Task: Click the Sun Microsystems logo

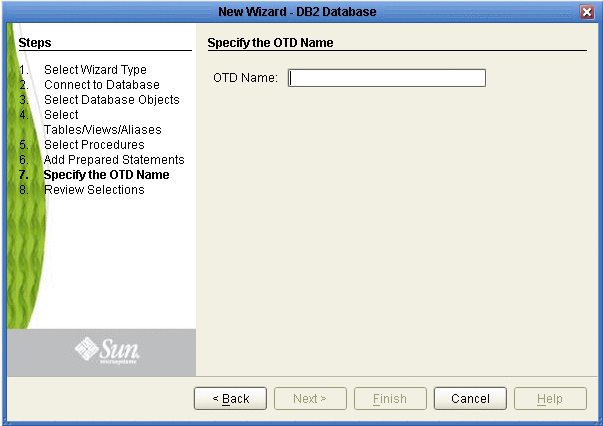Action: tap(107, 350)
